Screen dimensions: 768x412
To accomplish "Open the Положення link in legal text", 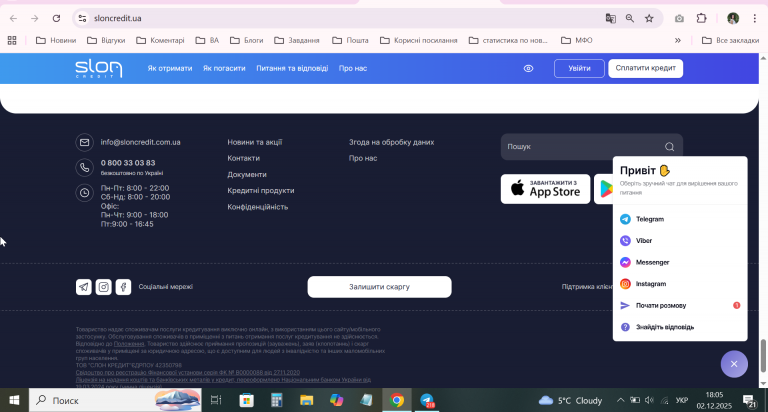I will click(x=129, y=344).
